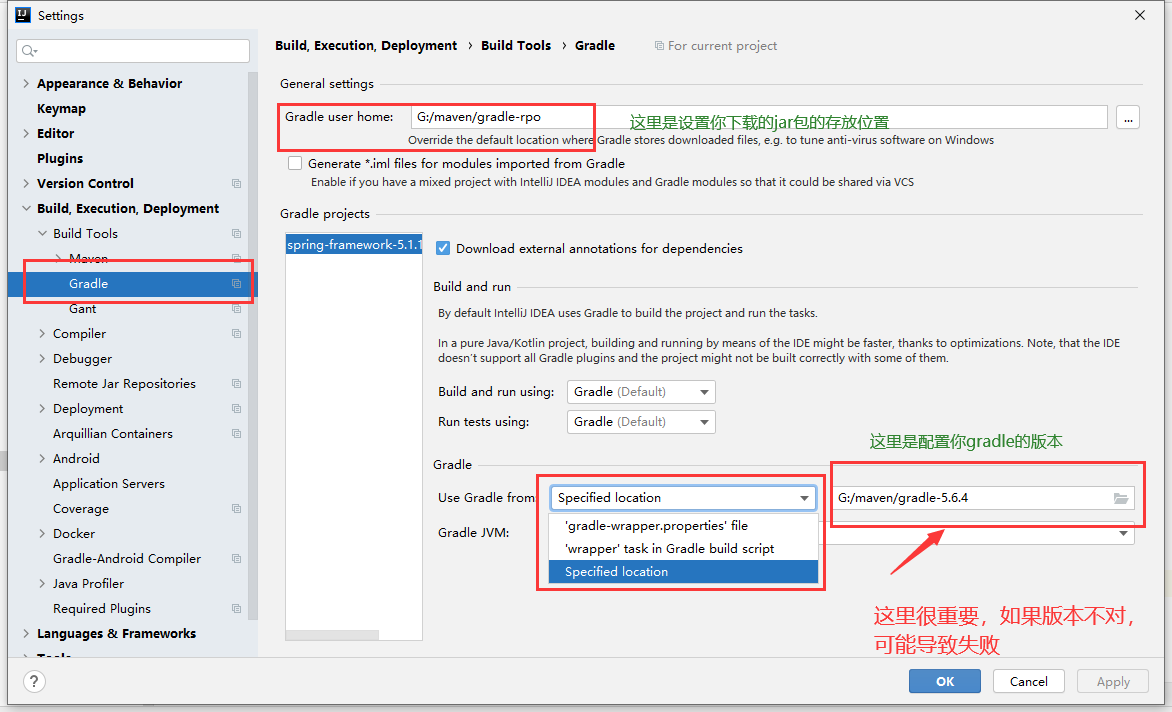1172x712 pixels.
Task: Click the project-level icon beside Required Plugins
Action: pos(236,609)
